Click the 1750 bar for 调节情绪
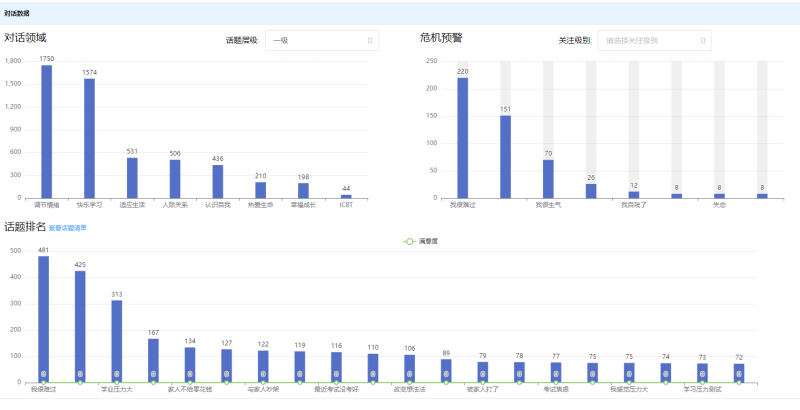Viewport: 800px width, 410px height. click(46, 132)
